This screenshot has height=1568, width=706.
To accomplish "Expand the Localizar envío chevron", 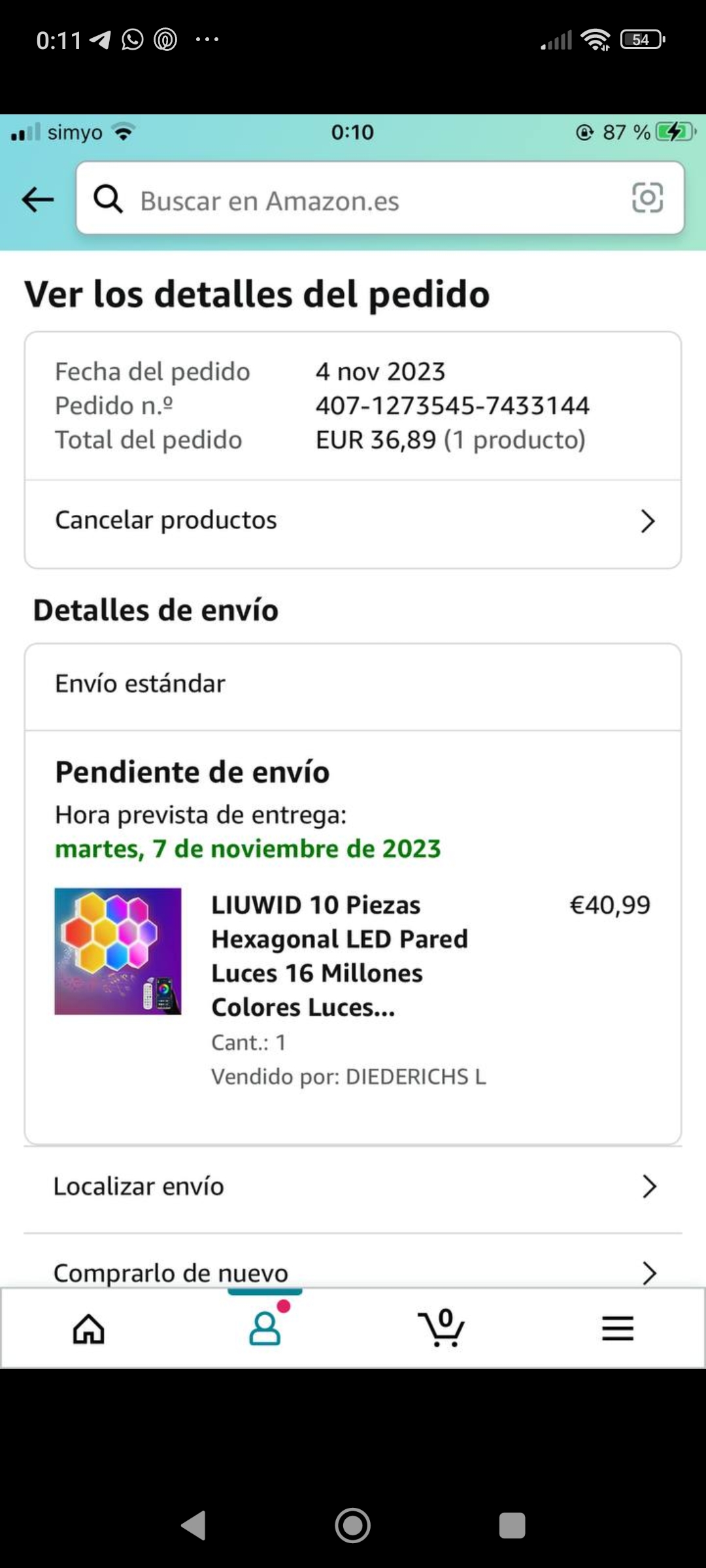I will point(648,1186).
